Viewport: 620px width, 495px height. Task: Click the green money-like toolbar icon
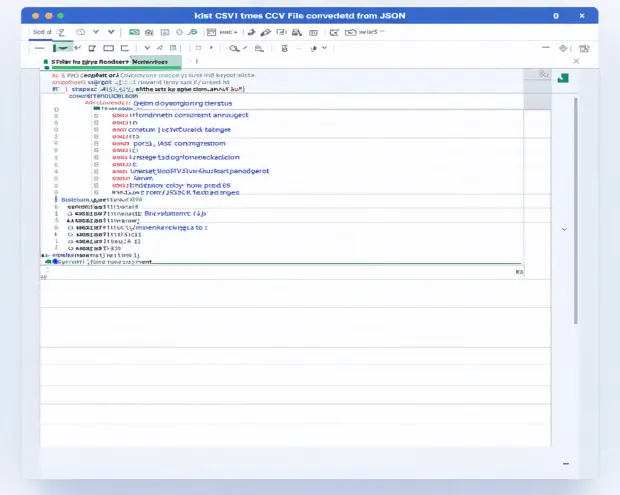tap(134, 32)
